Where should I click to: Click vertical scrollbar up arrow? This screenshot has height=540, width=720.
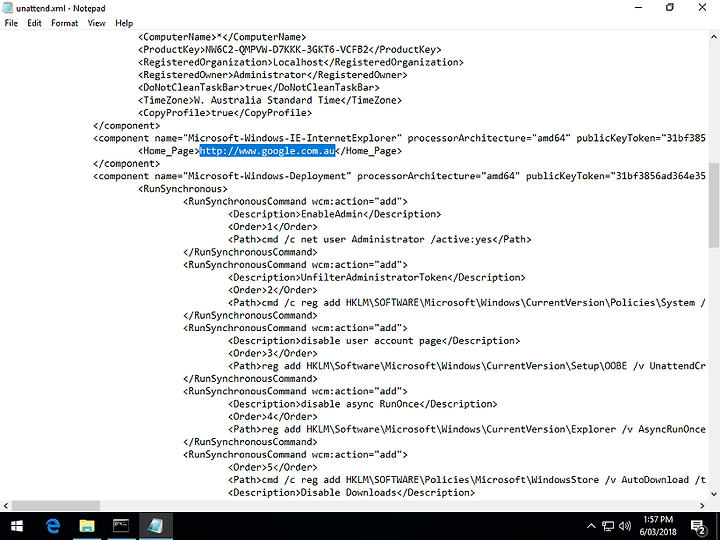pyautogui.click(x=714, y=37)
